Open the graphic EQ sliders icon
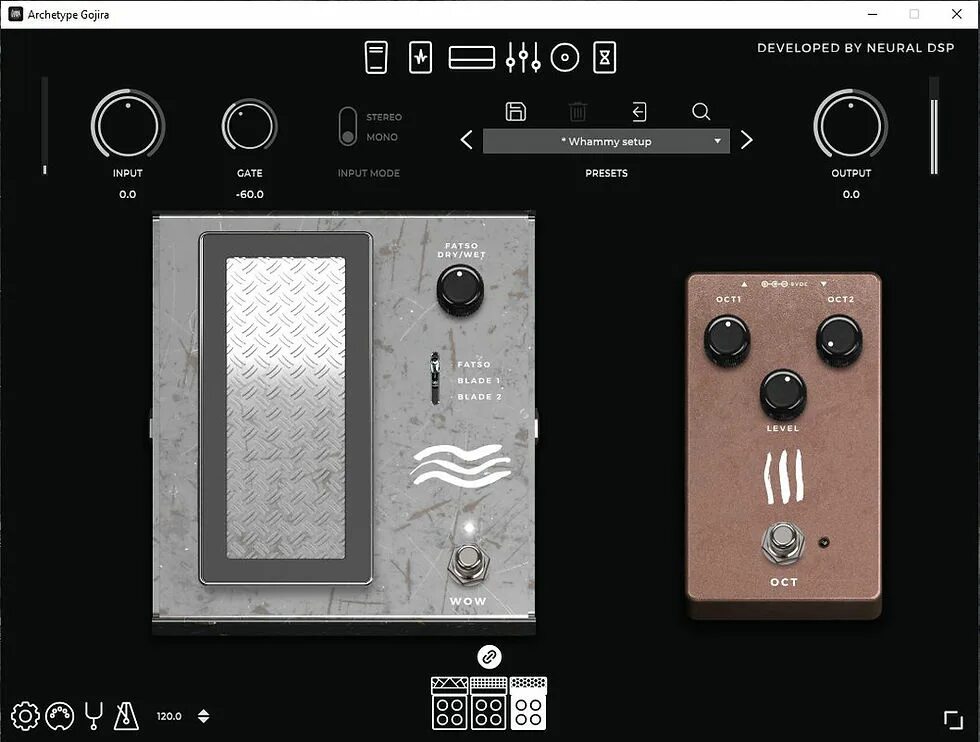The width and height of the screenshot is (980, 742). click(x=523, y=58)
